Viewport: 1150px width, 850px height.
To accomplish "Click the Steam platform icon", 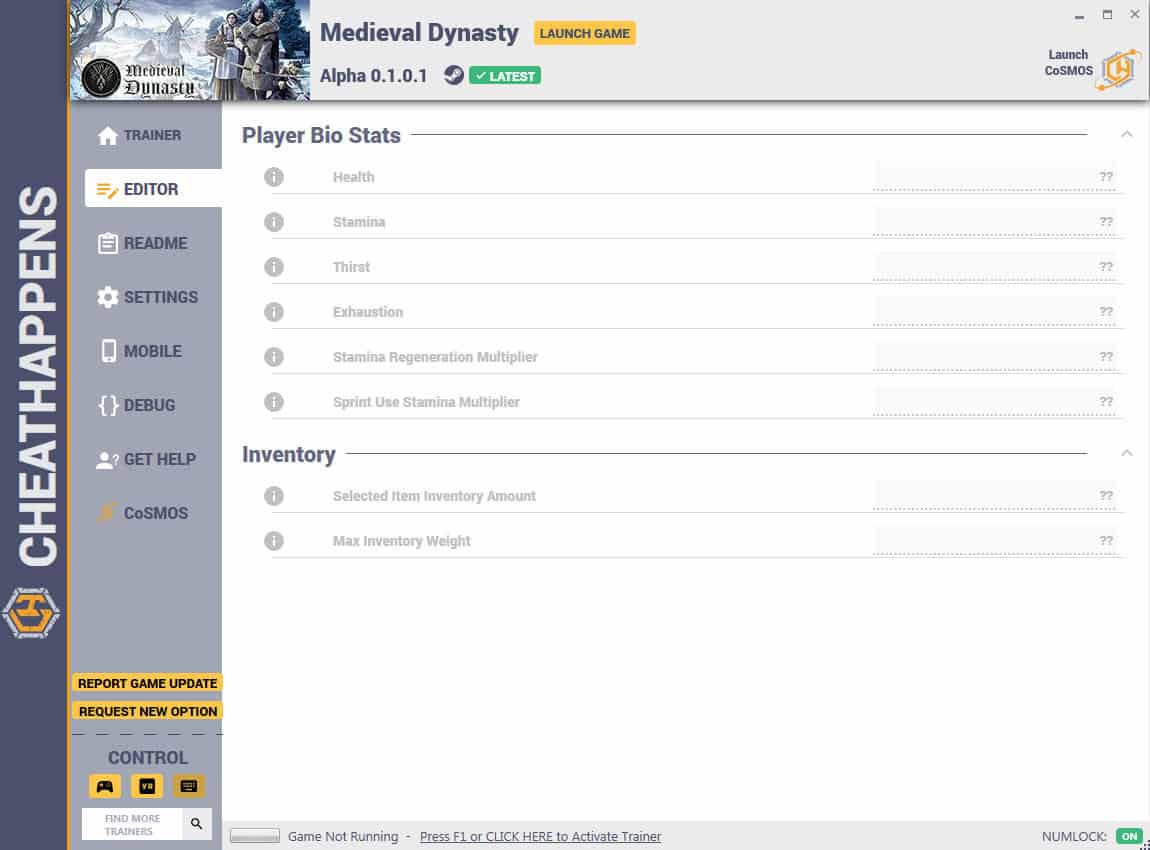I will click(454, 76).
